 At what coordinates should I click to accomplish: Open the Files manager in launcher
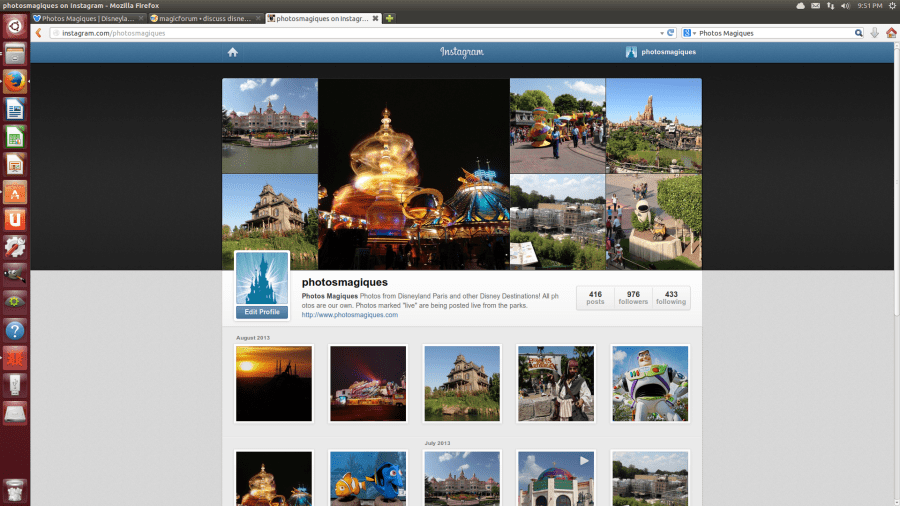click(15, 54)
